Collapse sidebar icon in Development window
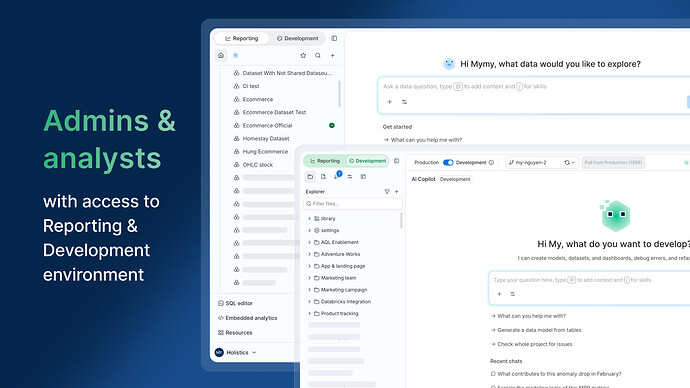Viewport: 690px width, 388px height. [x=396, y=161]
